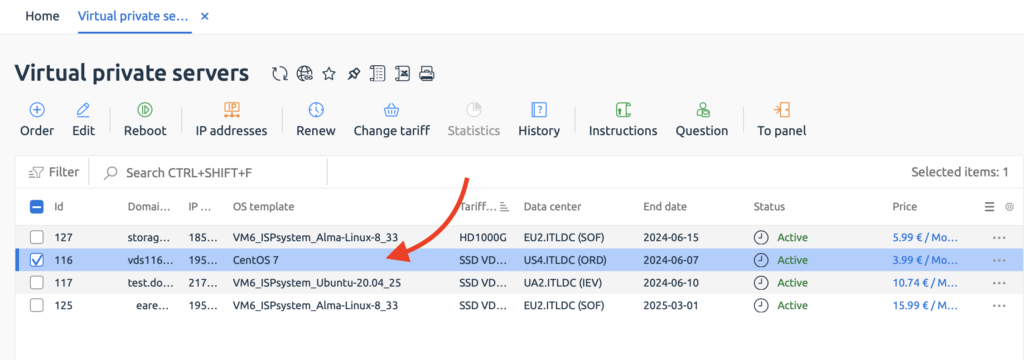Click the Question toolbar button
Viewport: 1024px width, 360px height.
(x=702, y=120)
